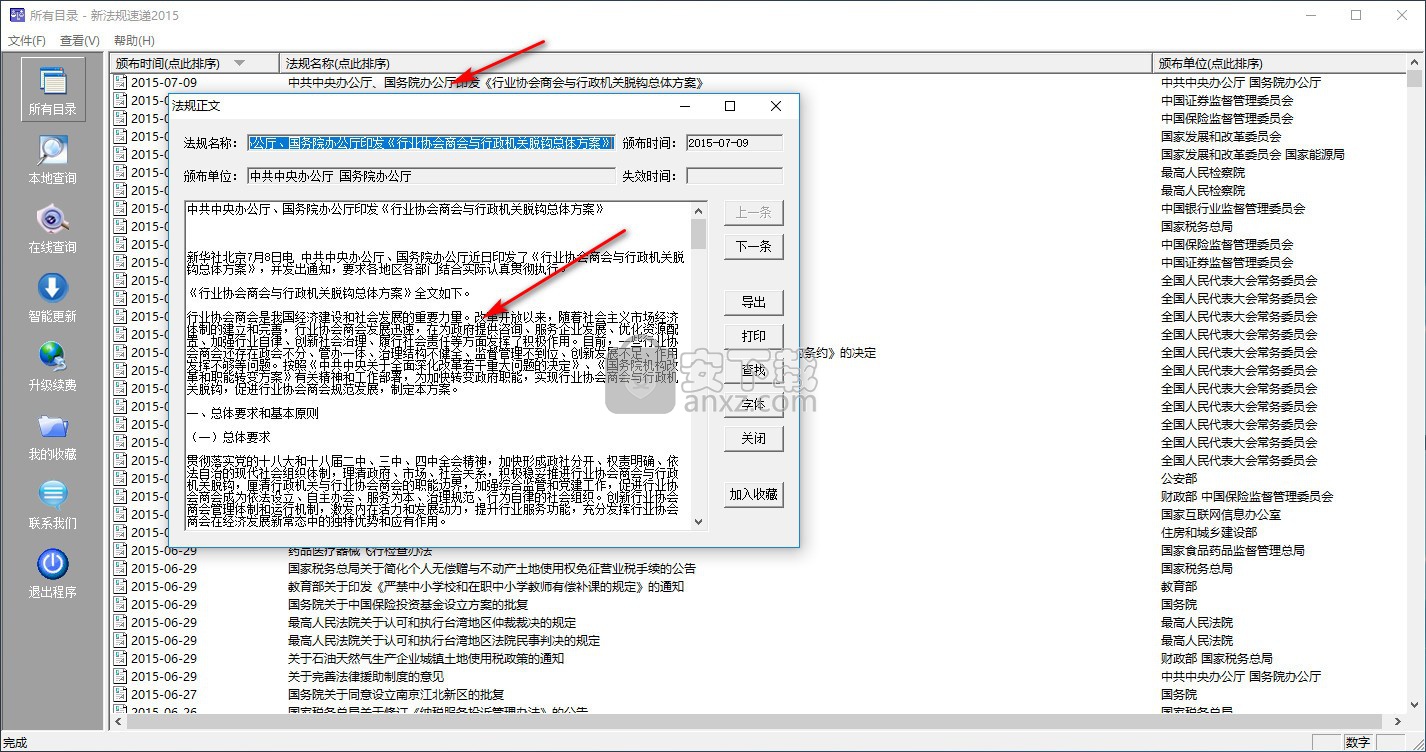Select row 最高人民法院关于认可和执行台湾地区仲裁裁决的规定
This screenshot has height=752, width=1426.
pyautogui.click(x=432, y=622)
